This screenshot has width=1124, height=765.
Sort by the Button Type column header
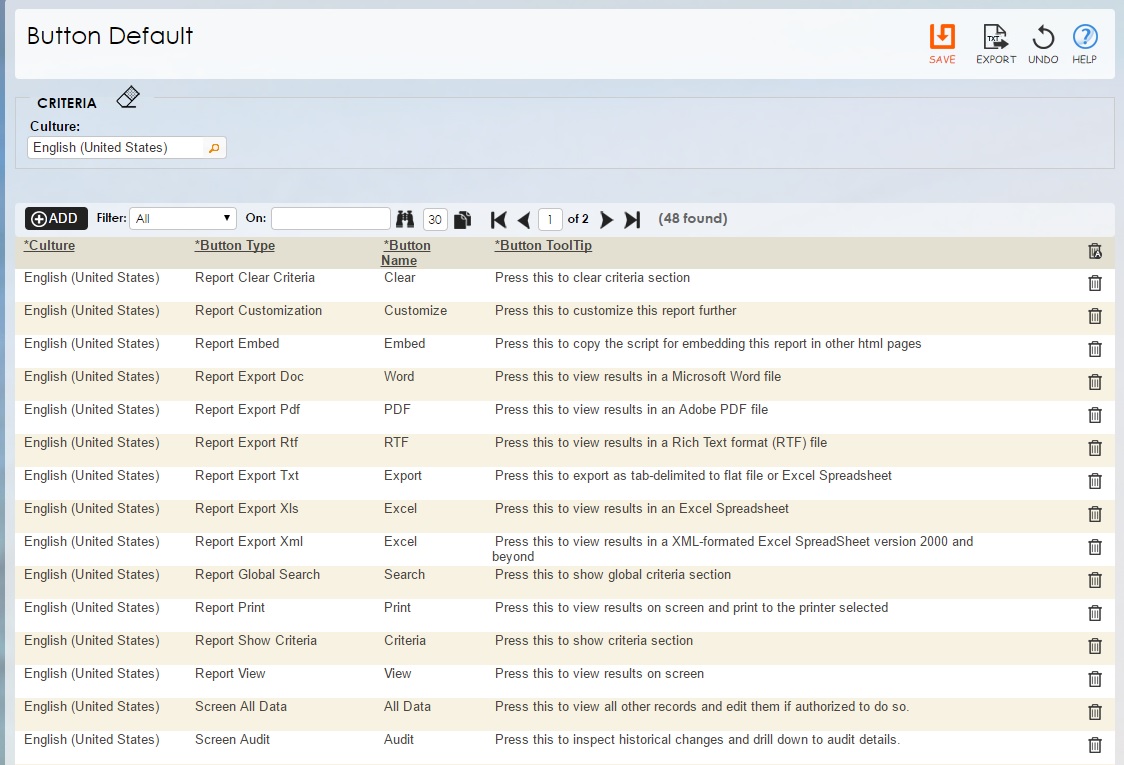(235, 245)
